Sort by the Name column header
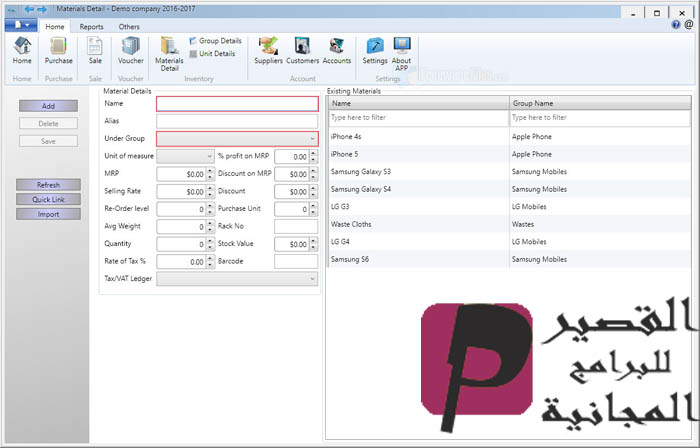Image resolution: width=700 pixels, height=448 pixels. tap(419, 103)
